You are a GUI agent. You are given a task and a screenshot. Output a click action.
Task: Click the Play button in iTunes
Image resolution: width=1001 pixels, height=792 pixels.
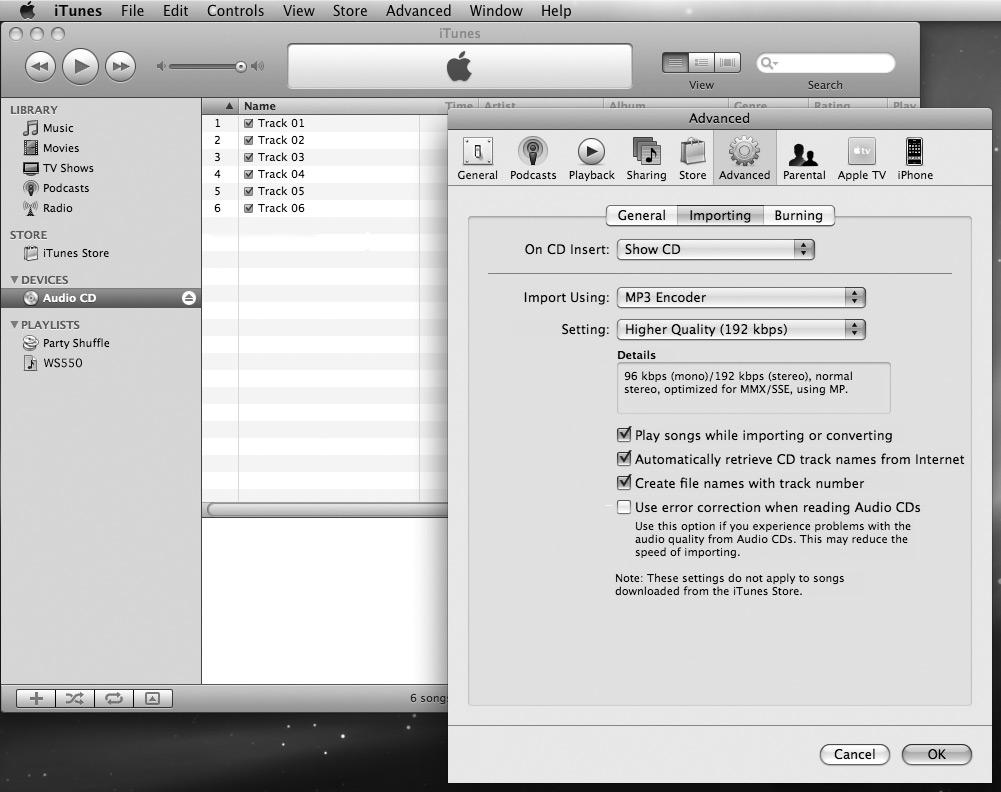click(80, 66)
